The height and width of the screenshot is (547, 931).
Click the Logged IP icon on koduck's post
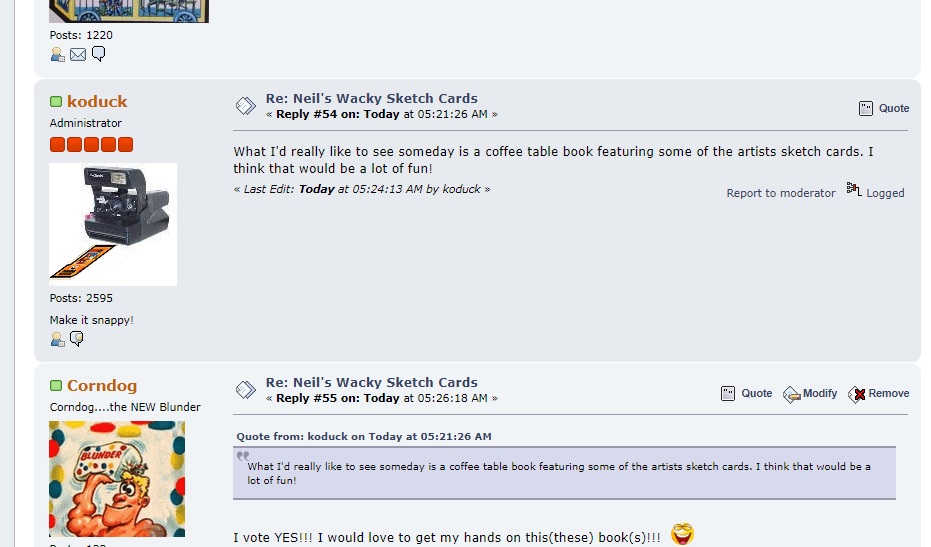[854, 189]
